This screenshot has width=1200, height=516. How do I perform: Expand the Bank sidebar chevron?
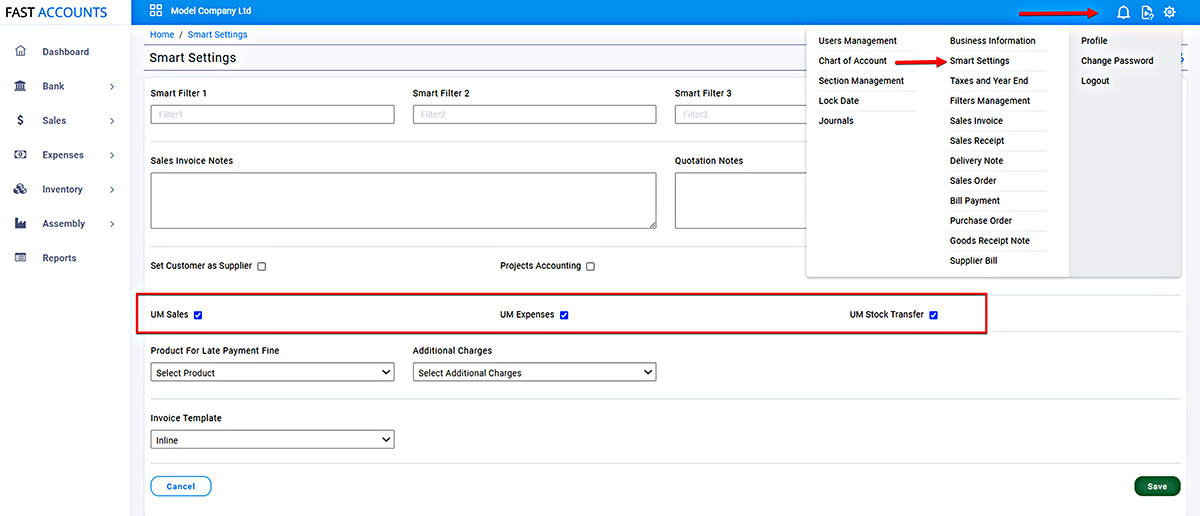click(112, 87)
